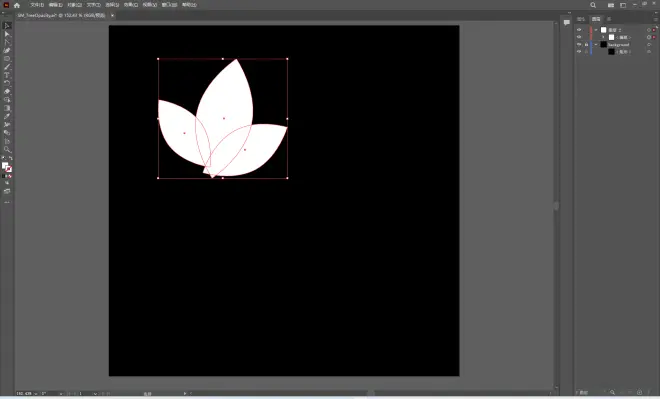Viewport: 660px width, 399px height.
Task: Open the Edit menu (编辑)
Action: [x=56, y=5]
